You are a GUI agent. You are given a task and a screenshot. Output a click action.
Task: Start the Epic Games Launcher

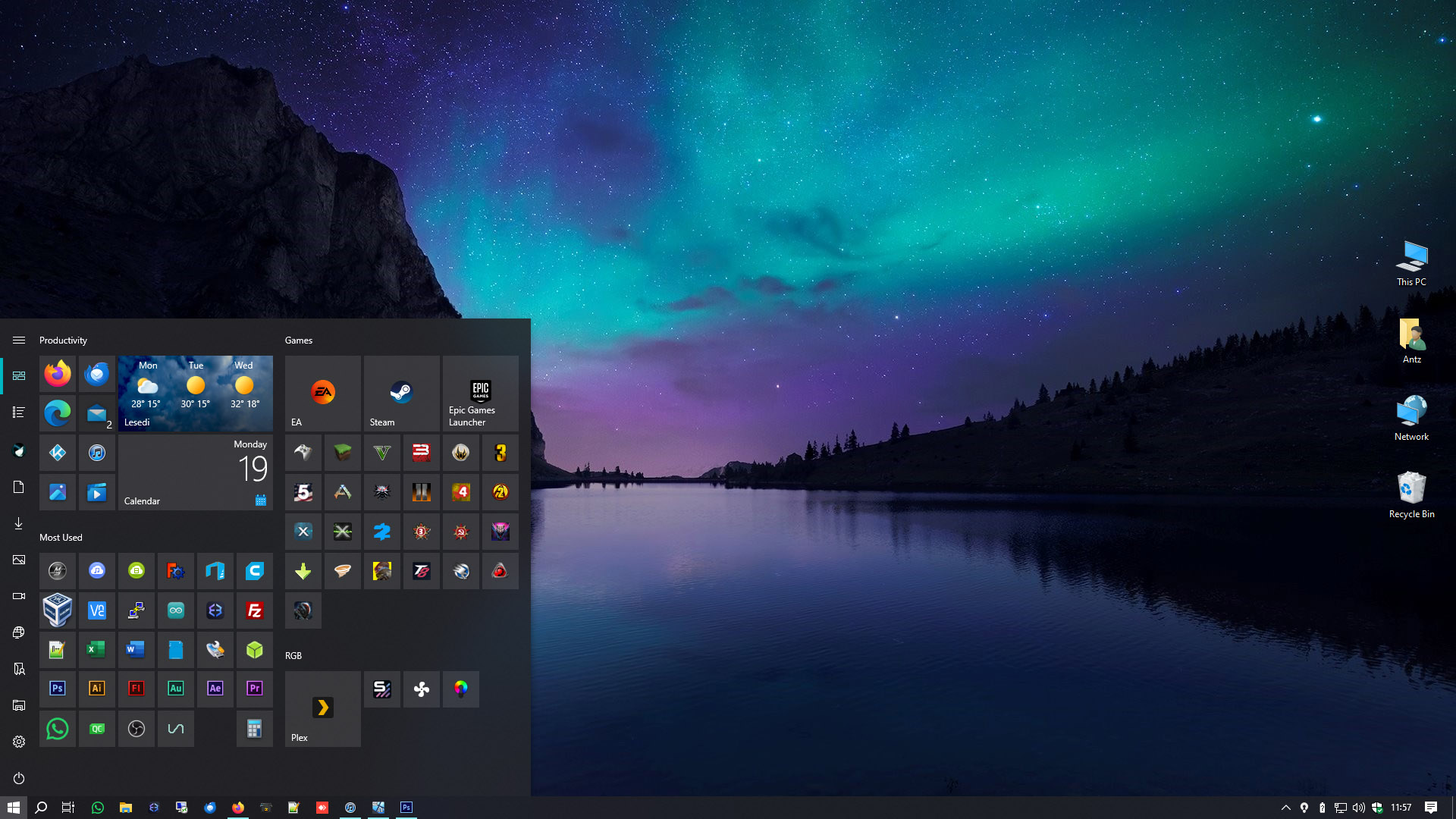click(480, 393)
